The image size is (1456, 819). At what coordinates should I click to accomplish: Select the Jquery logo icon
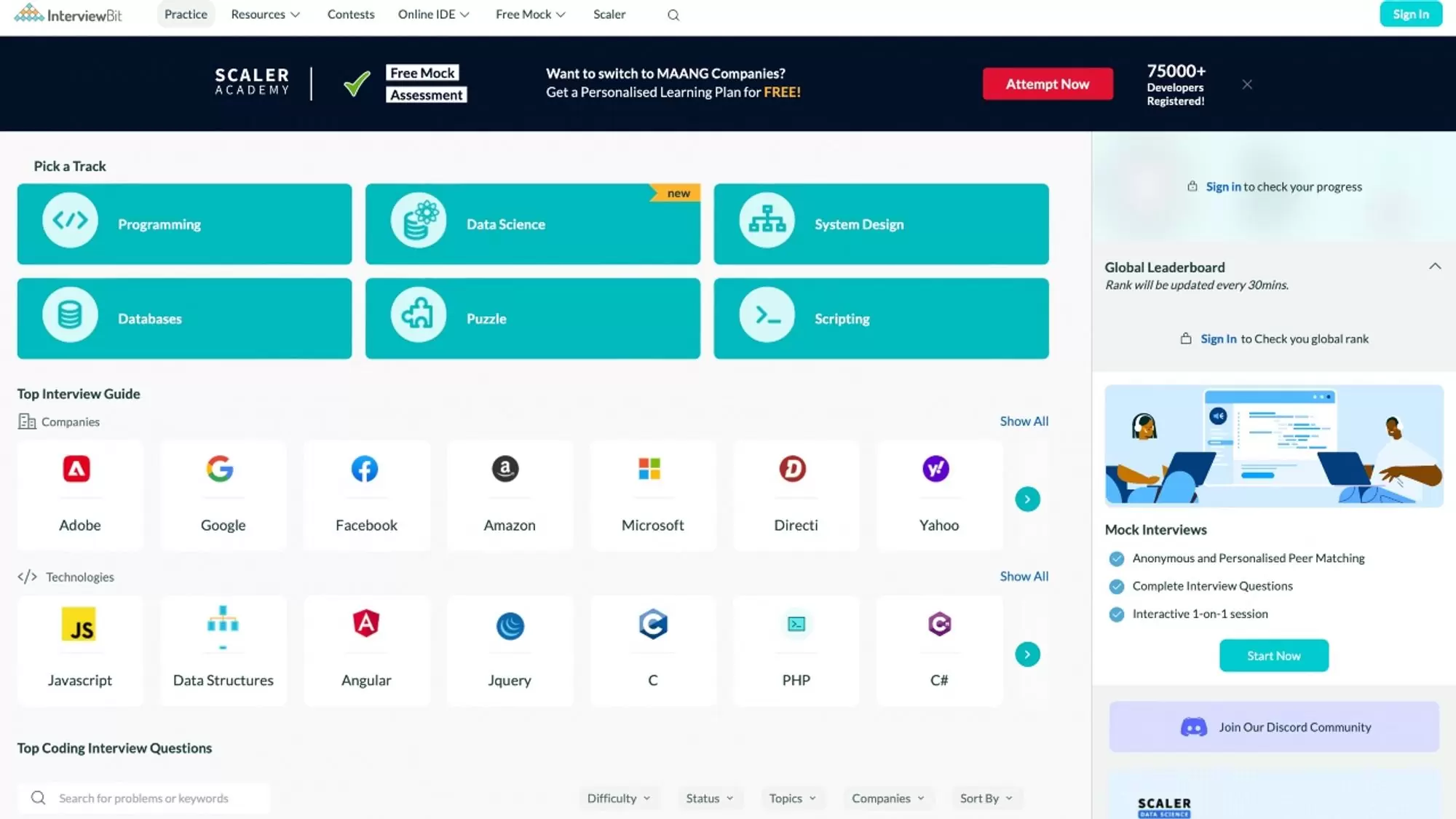pyautogui.click(x=510, y=625)
